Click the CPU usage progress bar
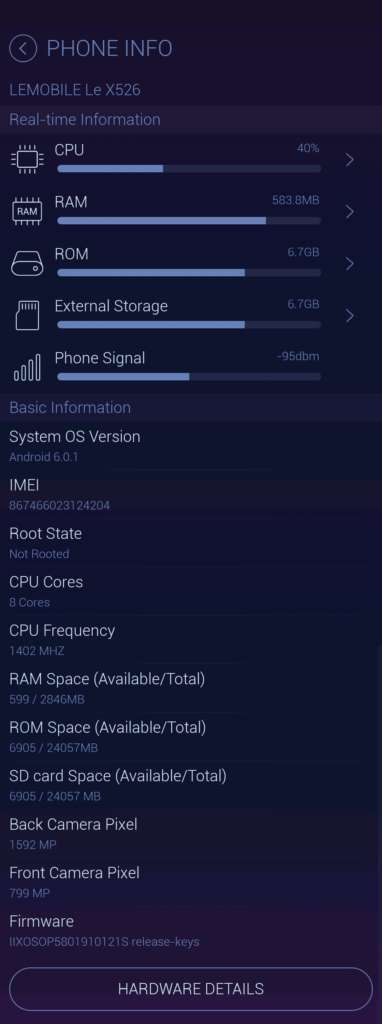Image resolution: width=382 pixels, height=1024 pixels. coord(189,168)
